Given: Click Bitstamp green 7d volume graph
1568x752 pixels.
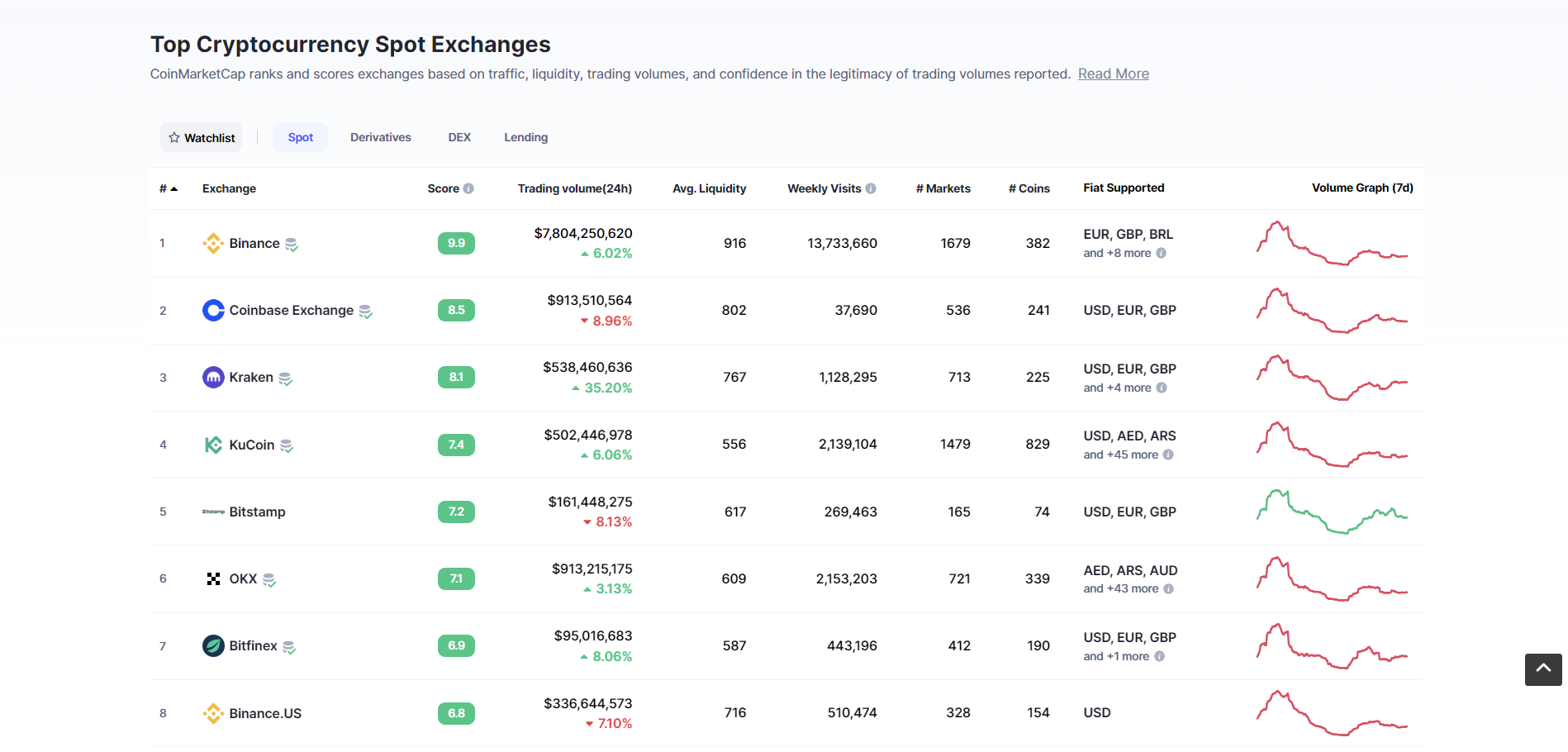Looking at the screenshot, I should pyautogui.click(x=1332, y=512).
